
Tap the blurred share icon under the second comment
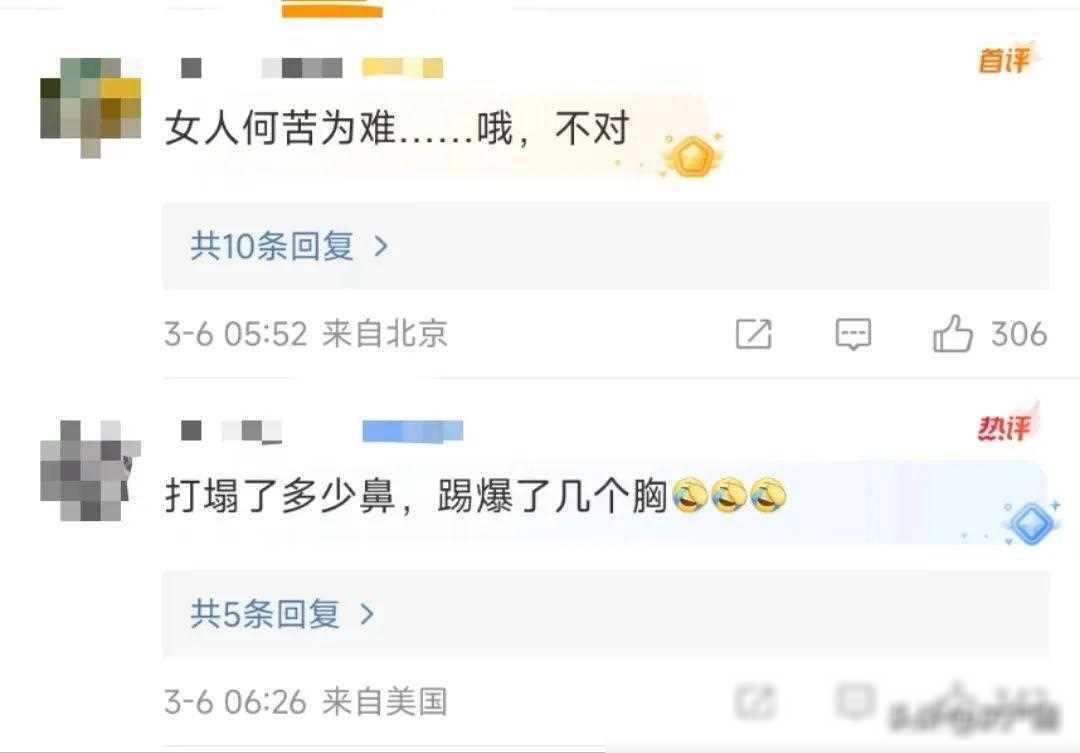756,703
